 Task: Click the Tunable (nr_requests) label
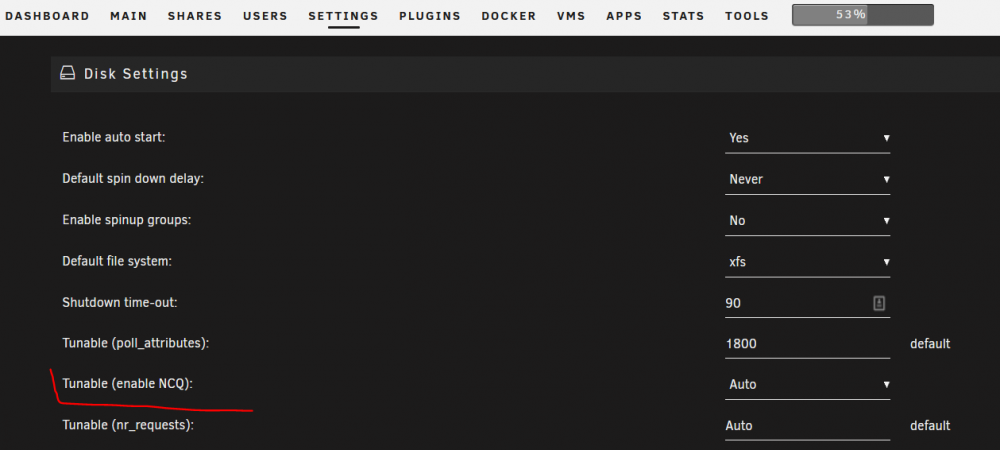coord(128,425)
